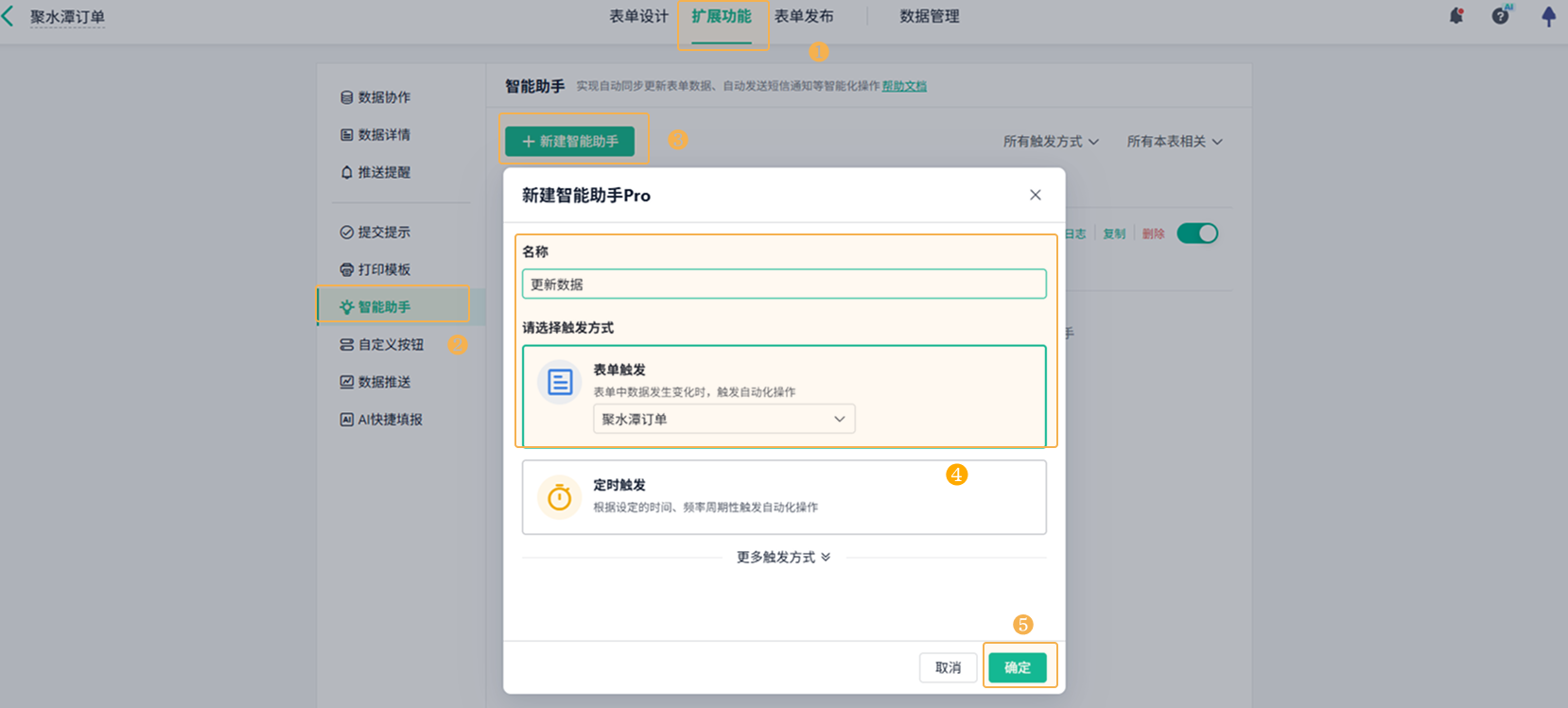Click the 打印模板 printer icon
The height and width of the screenshot is (708, 1568).
[346, 269]
